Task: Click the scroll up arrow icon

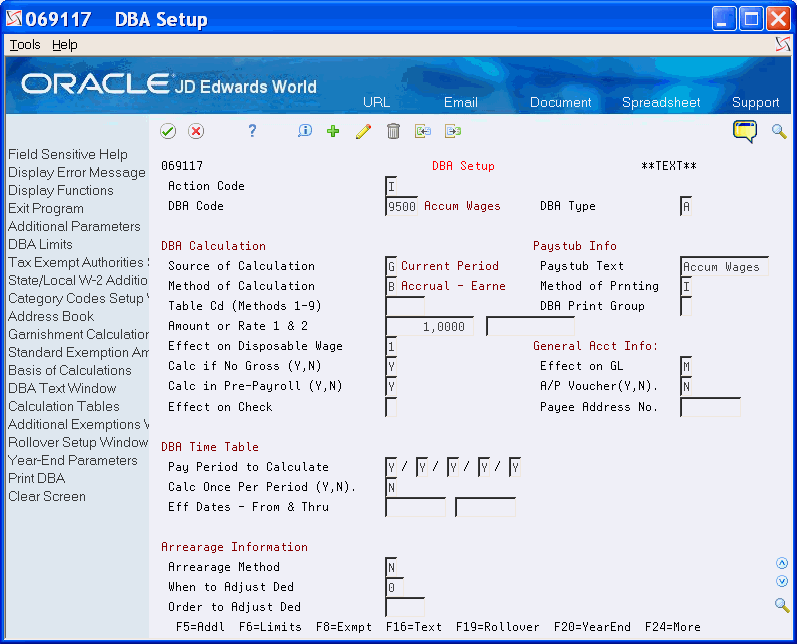Action: (782, 563)
